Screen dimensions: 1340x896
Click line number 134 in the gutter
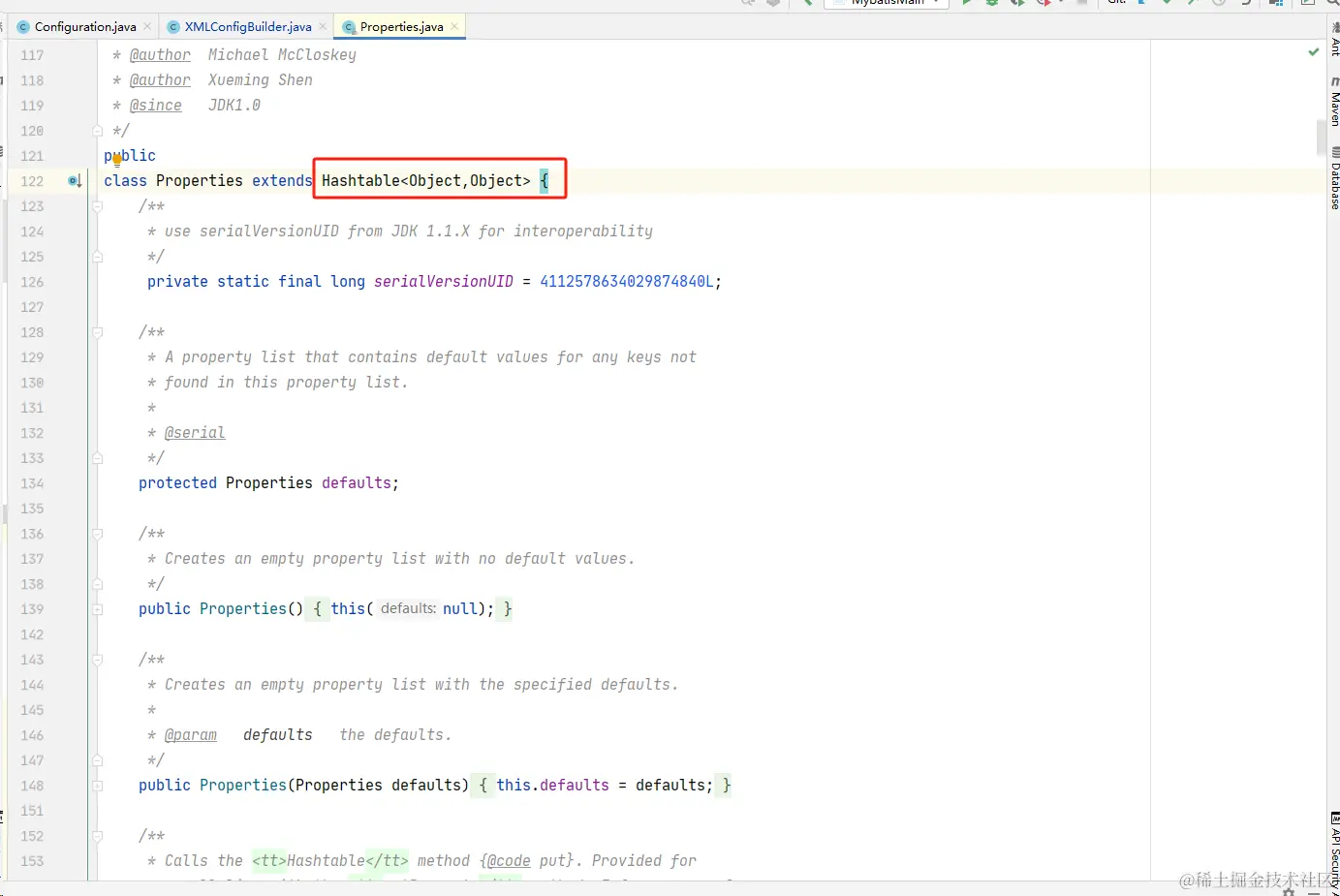32,483
